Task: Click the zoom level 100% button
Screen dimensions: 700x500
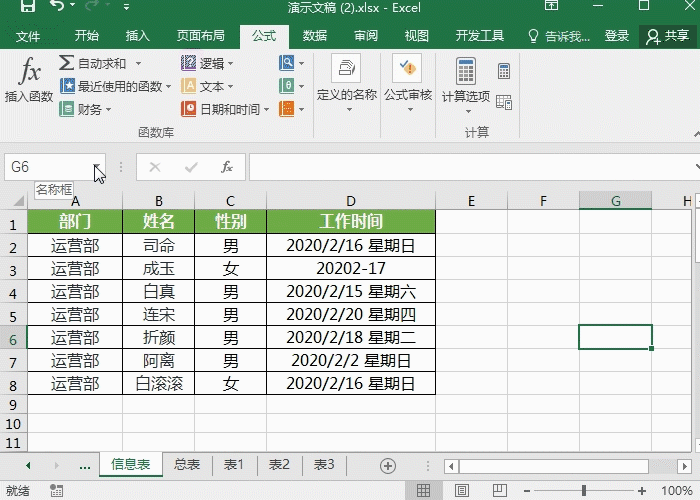Action: point(676,491)
